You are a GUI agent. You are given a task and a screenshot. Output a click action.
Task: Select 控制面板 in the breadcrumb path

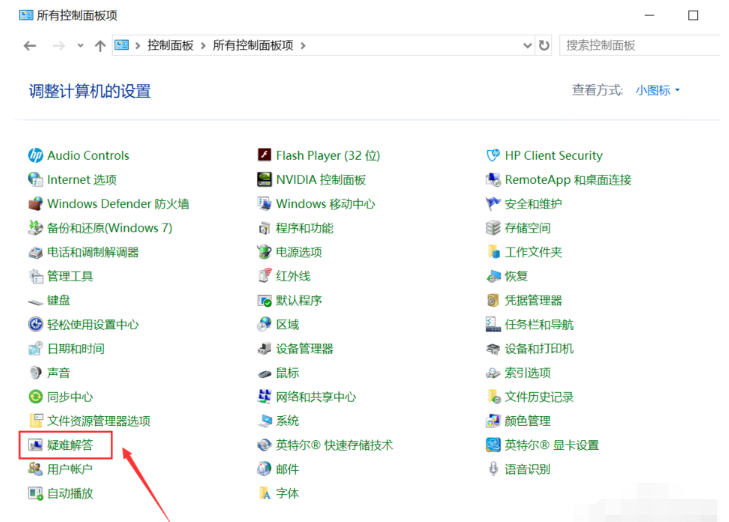pos(170,46)
